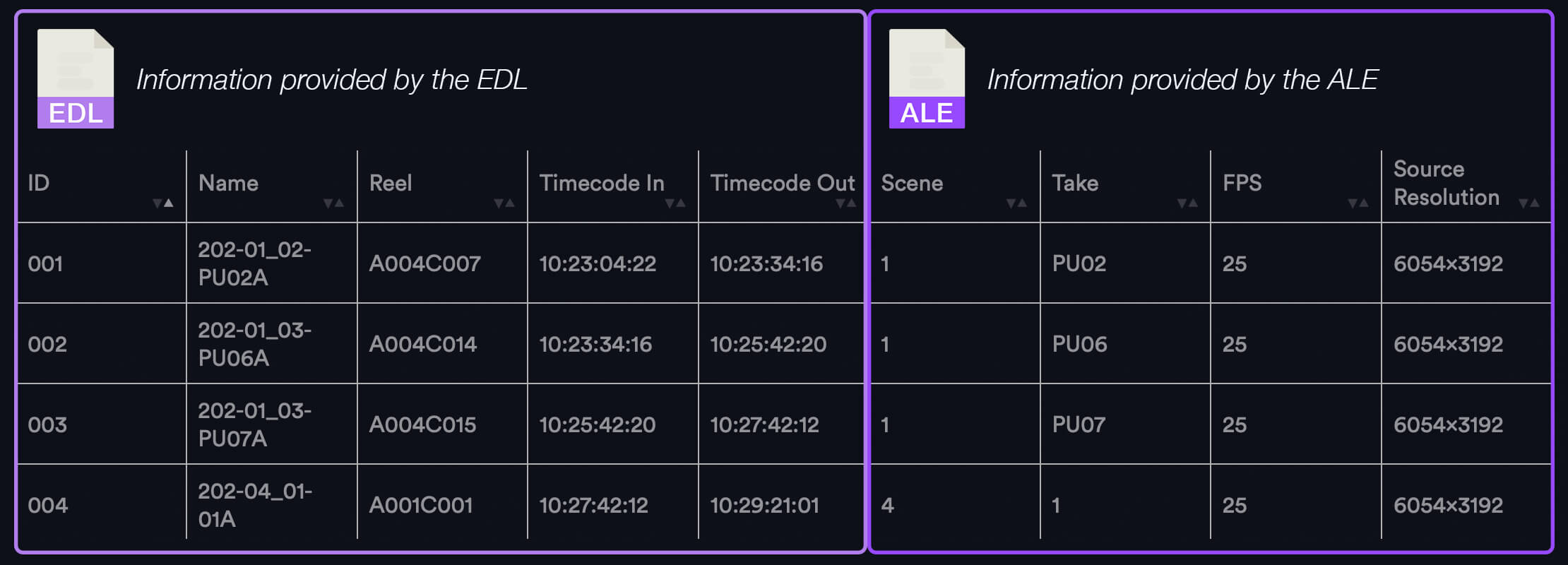This screenshot has height=565, width=1568.
Task: Select take cell PU07
Action: (x=1079, y=424)
